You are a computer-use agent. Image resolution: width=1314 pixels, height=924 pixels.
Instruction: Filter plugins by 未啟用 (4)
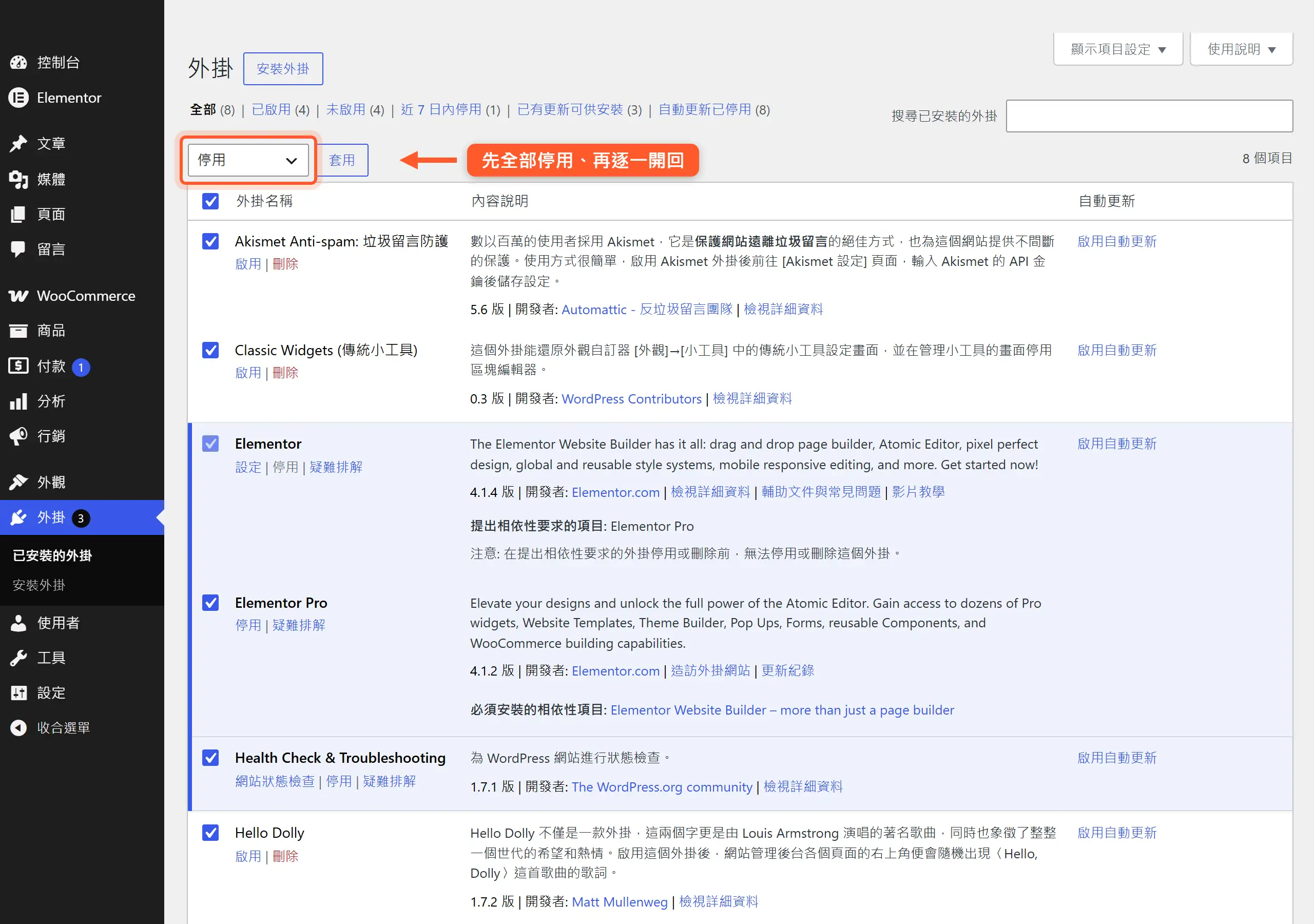pos(355,109)
